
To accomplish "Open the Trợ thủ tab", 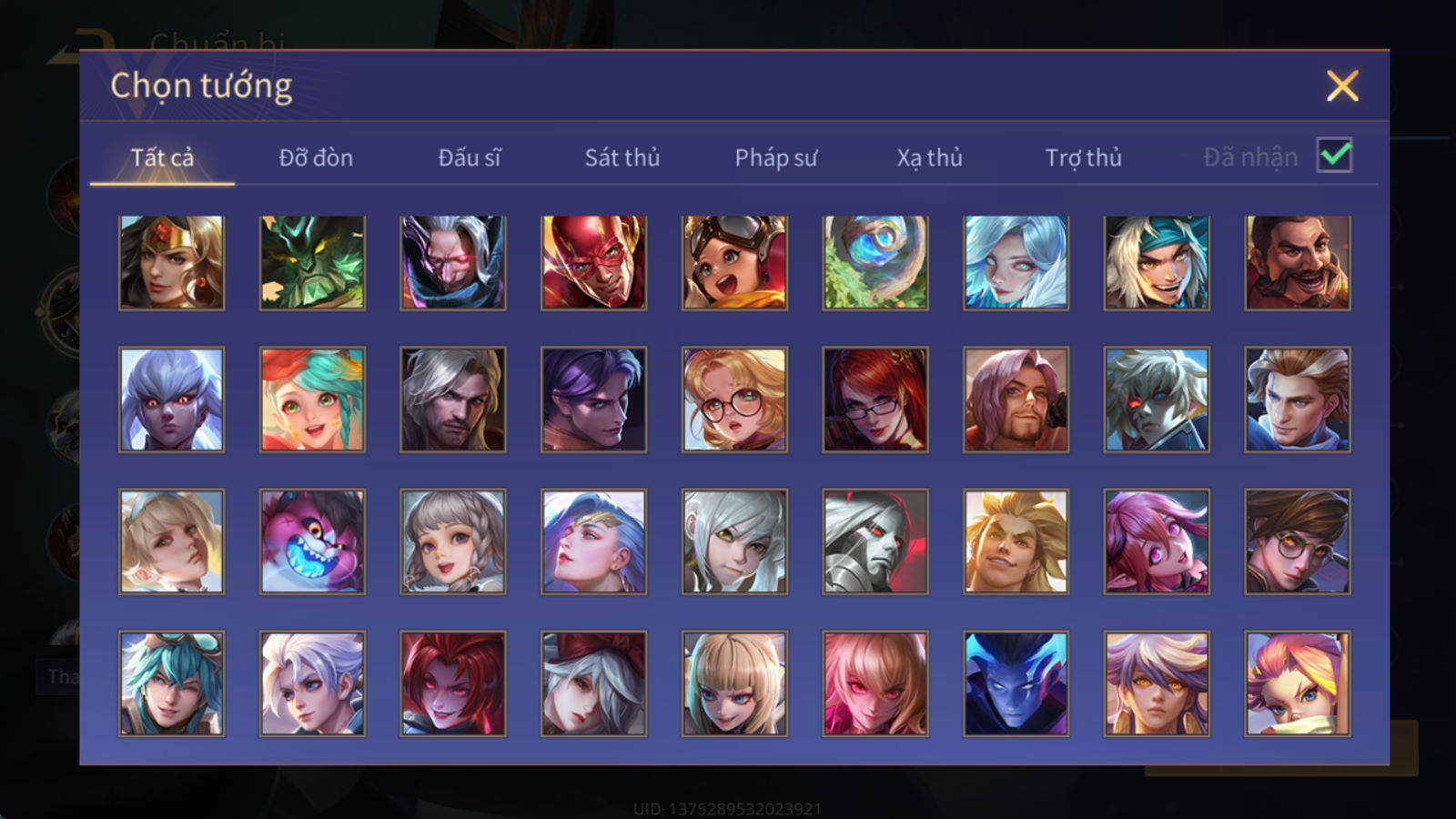I will click(x=1083, y=158).
